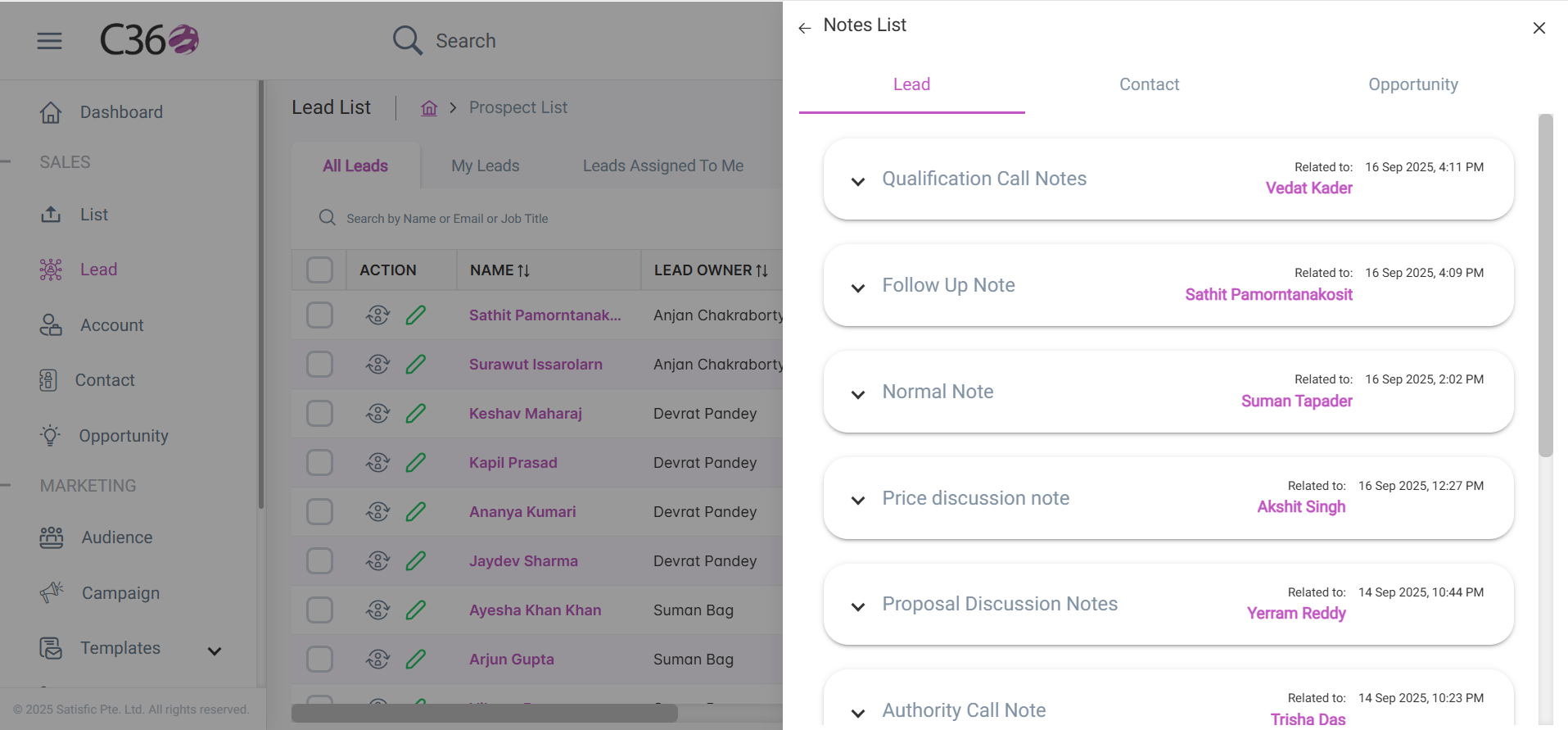Open the hamburger menu icon
The image size is (1568, 730).
[49, 40]
